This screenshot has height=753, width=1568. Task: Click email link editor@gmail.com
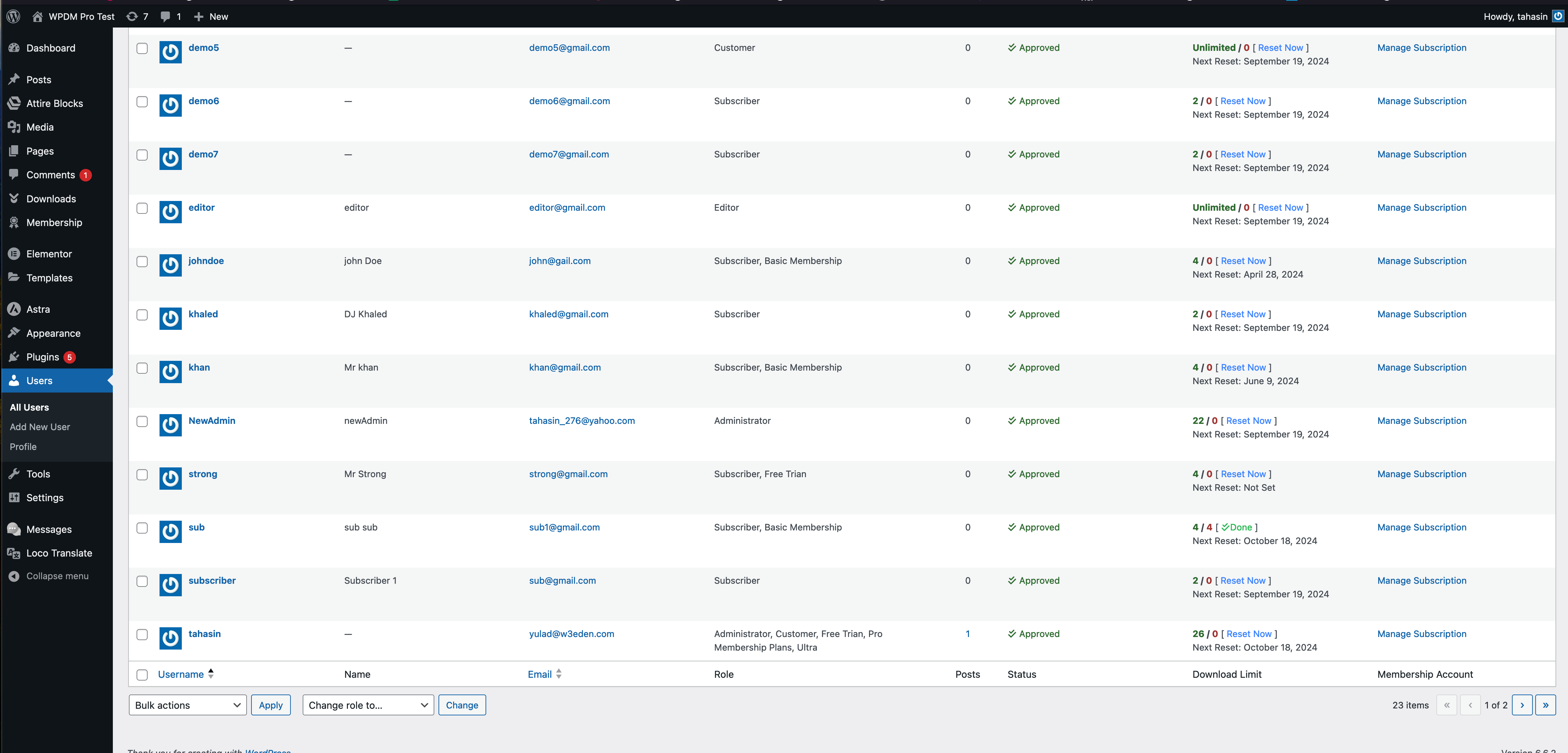click(567, 208)
